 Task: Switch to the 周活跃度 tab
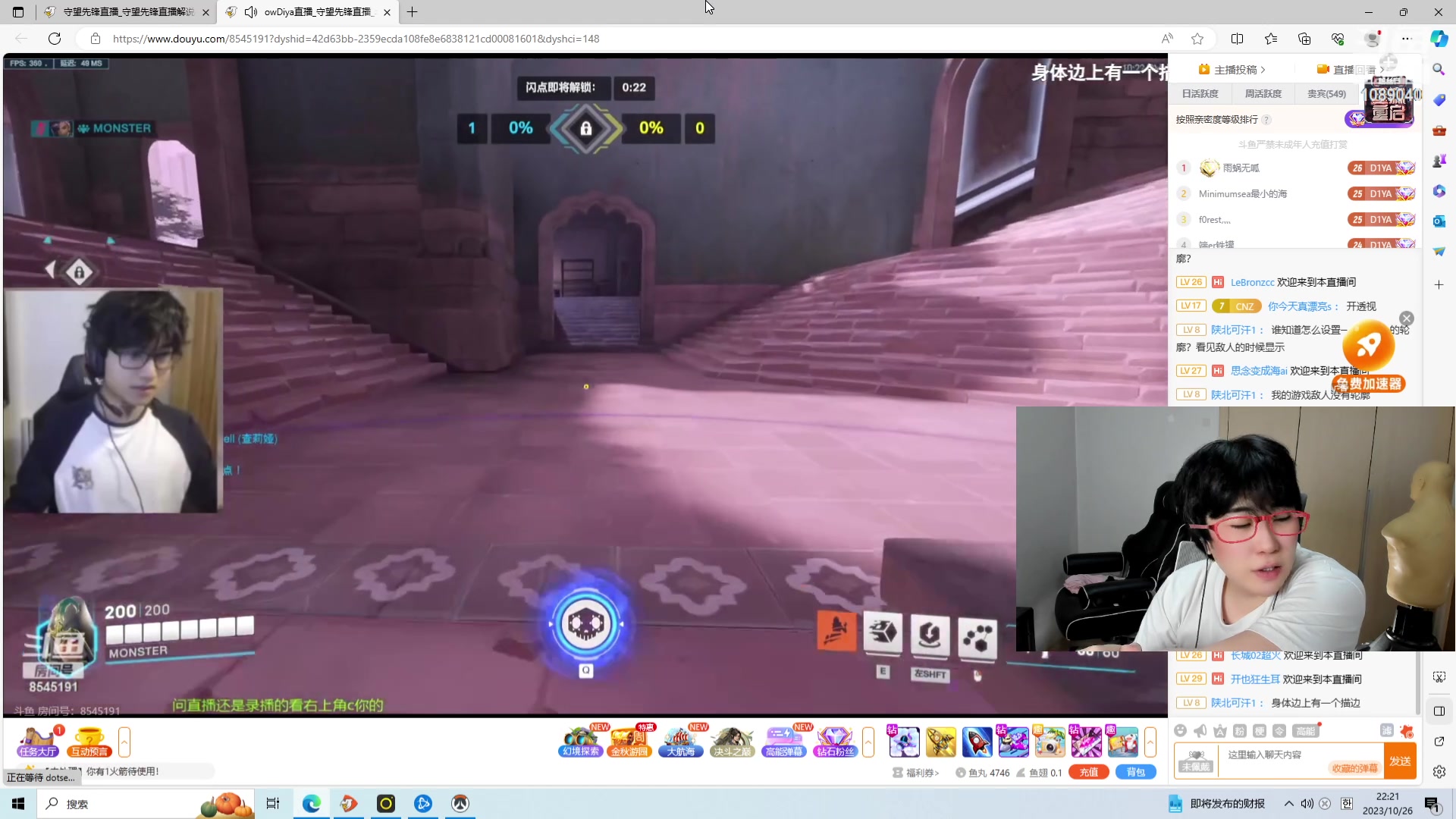1263,94
